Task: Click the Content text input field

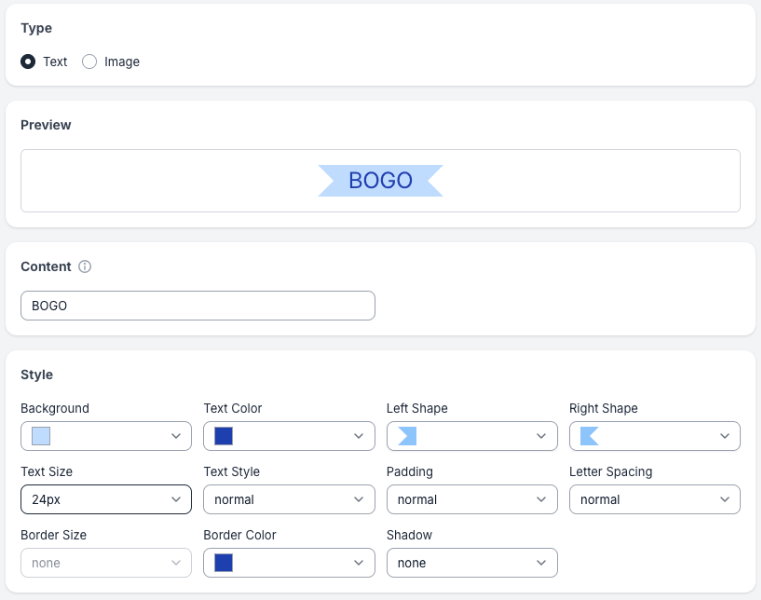Action: click(197, 306)
